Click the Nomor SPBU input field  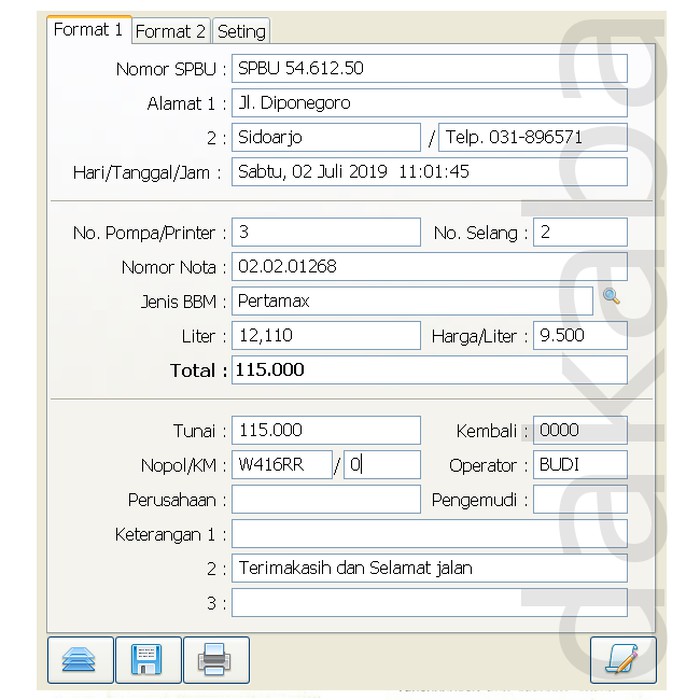pos(429,68)
